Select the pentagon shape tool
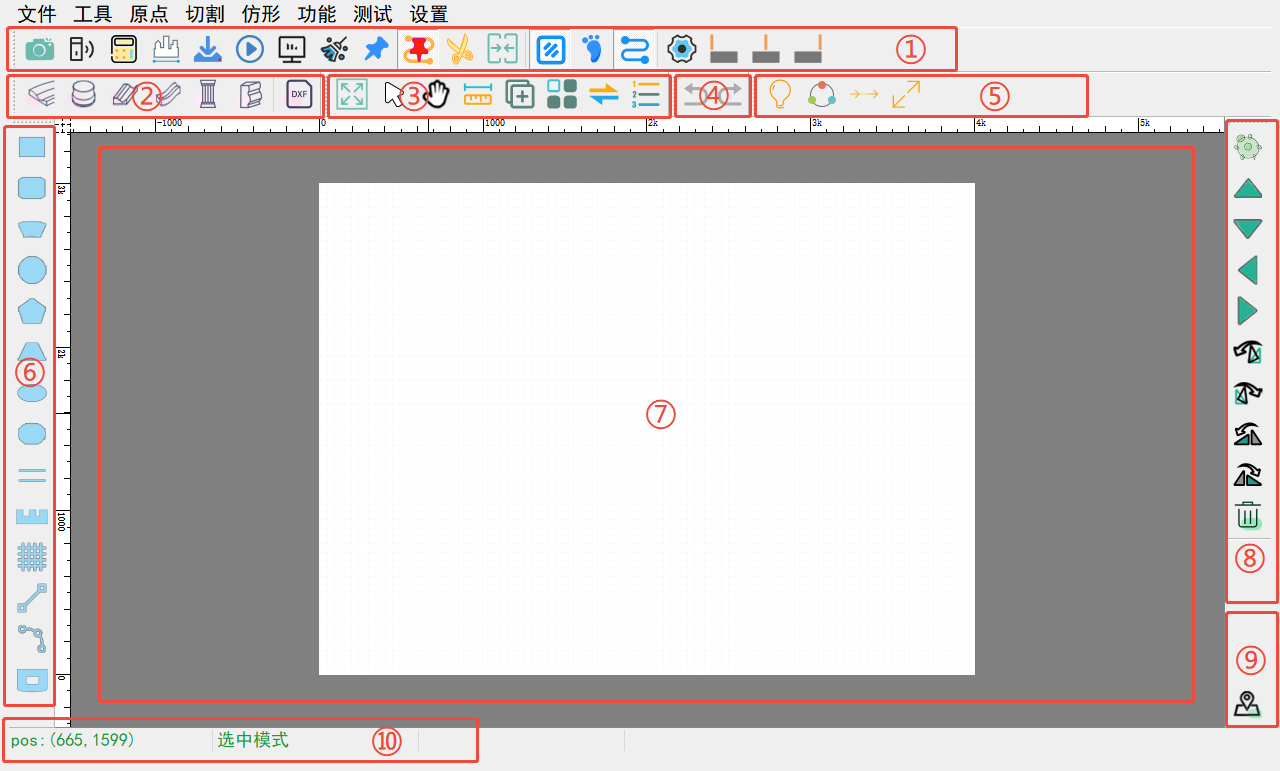The width and height of the screenshot is (1280, 771). click(x=32, y=310)
